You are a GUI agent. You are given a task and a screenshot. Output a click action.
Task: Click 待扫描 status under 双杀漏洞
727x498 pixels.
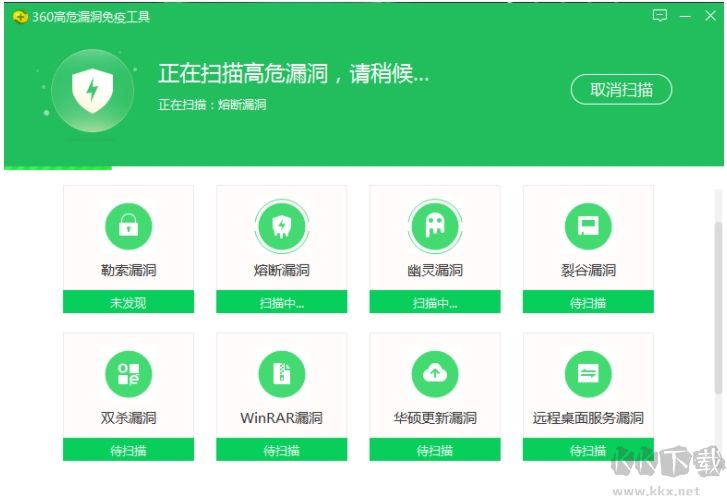pyautogui.click(x=128, y=449)
